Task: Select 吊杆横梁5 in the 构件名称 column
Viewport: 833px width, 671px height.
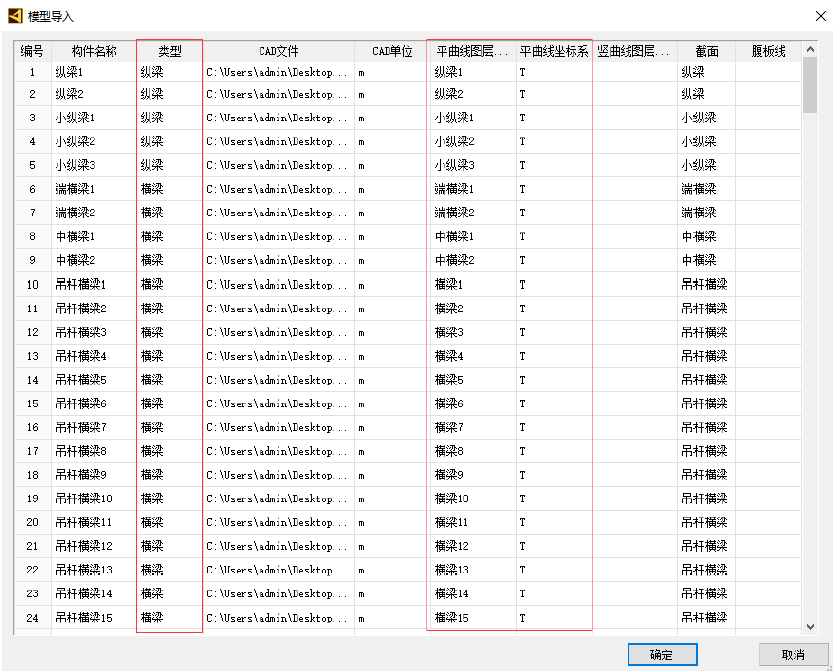Action: (81, 380)
